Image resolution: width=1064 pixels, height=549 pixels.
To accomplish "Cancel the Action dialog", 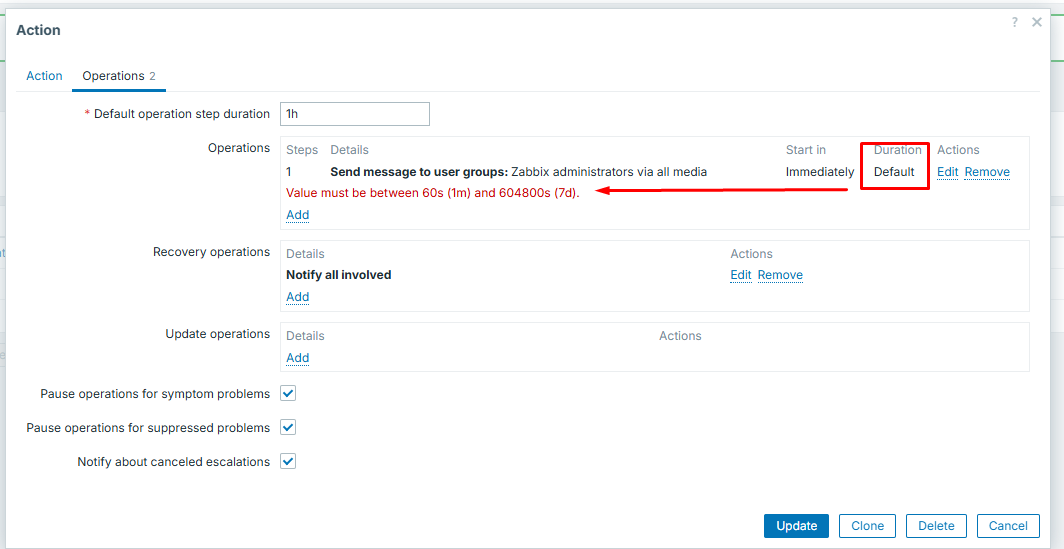I will pyautogui.click(x=1008, y=526).
